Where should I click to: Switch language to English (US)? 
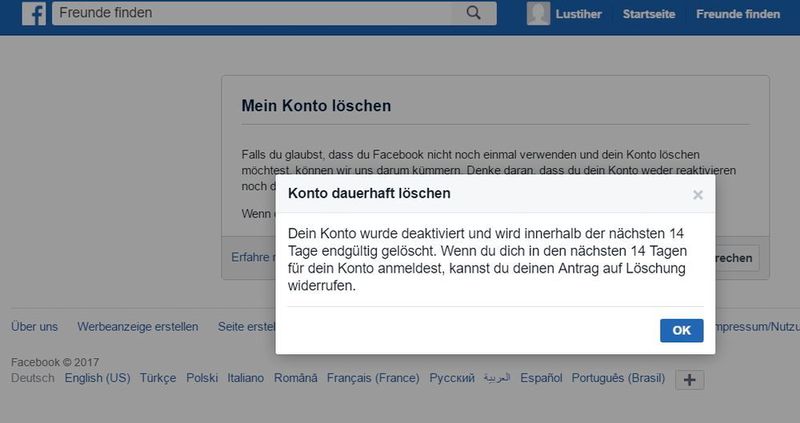[97, 378]
